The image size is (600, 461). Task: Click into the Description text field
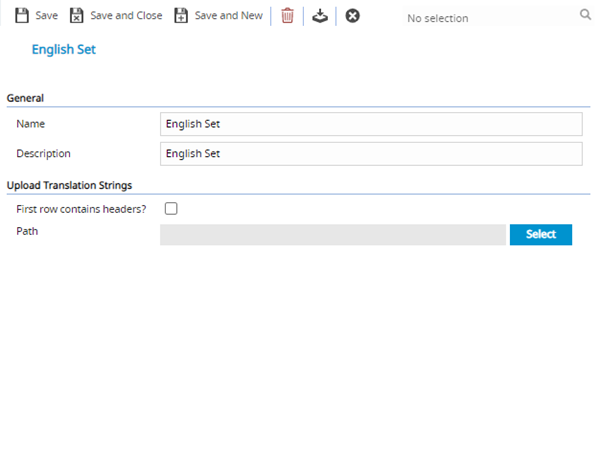click(371, 154)
